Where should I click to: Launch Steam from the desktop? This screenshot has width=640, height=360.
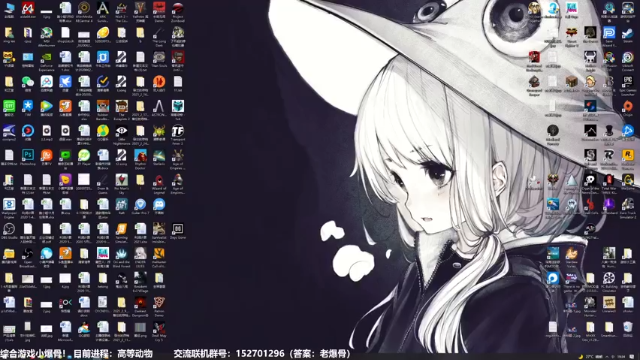628,35
